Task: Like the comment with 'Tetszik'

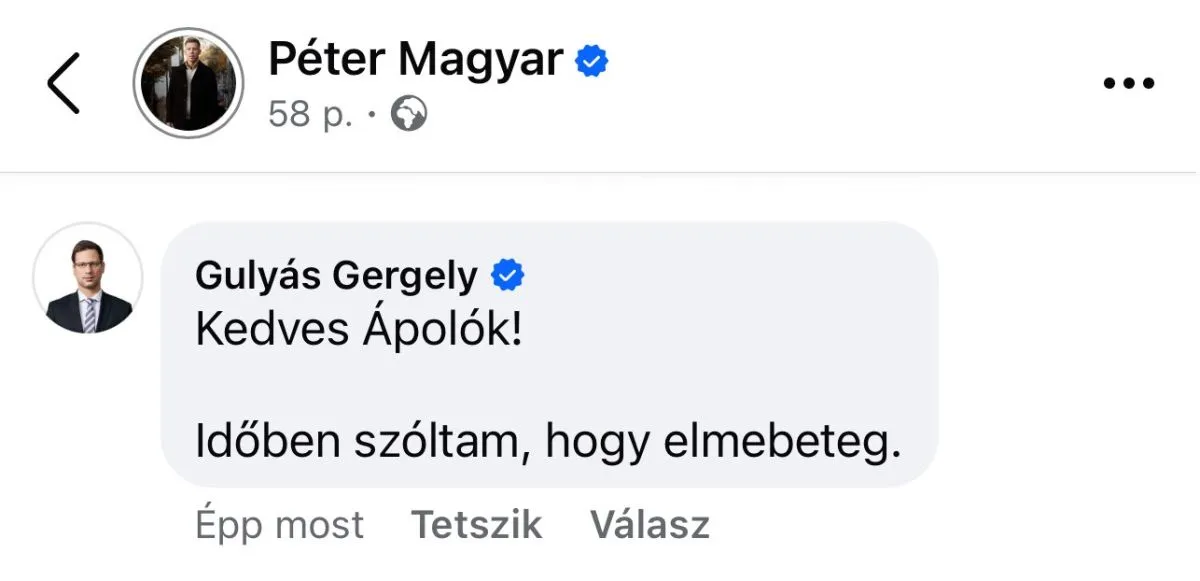Action: (477, 524)
